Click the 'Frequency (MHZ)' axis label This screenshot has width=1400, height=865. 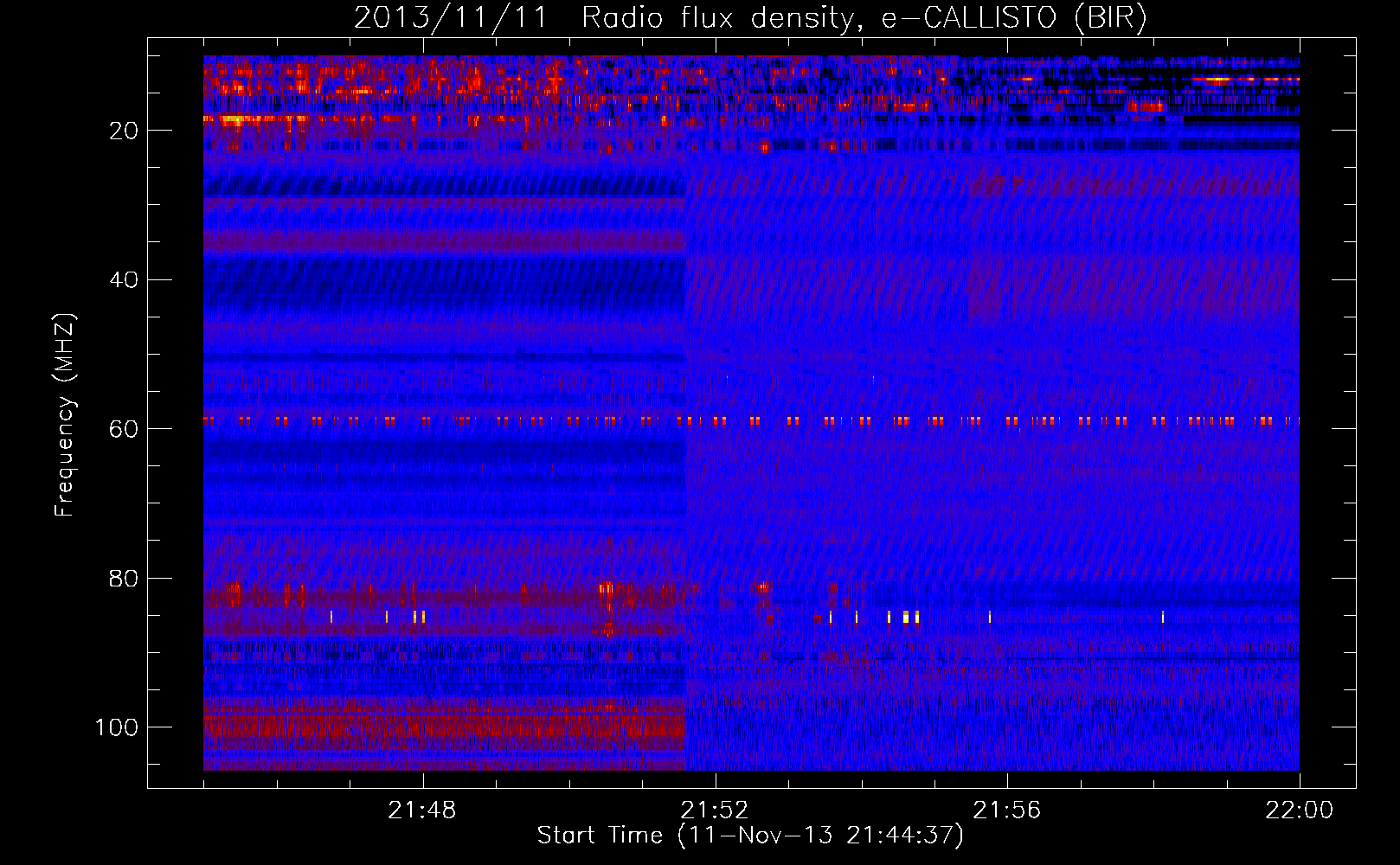[x=65, y=414]
